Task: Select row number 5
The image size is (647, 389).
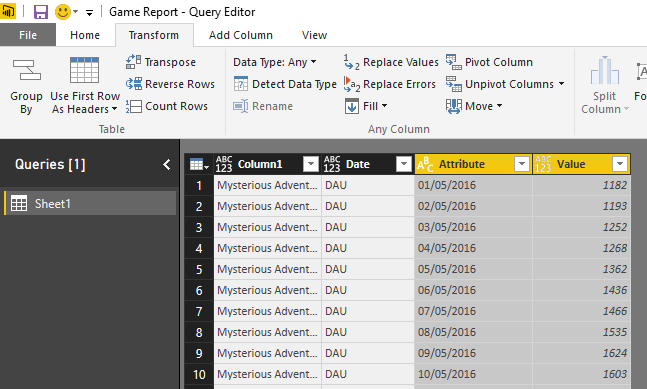Action: [x=199, y=269]
